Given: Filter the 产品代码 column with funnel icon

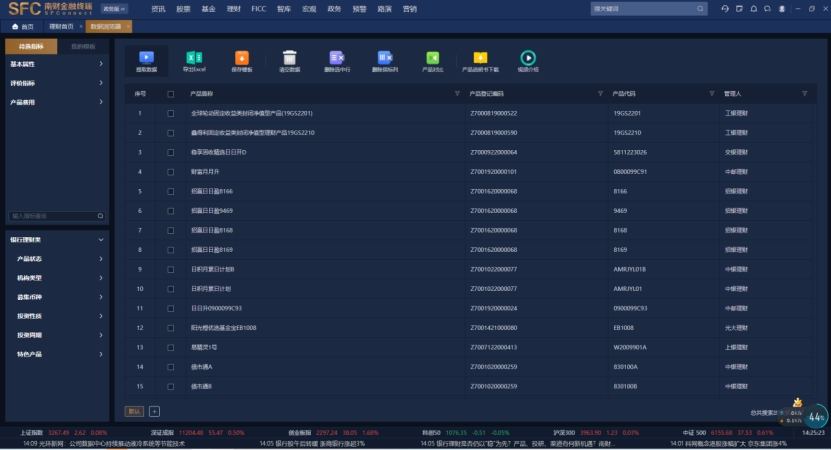Looking at the screenshot, I should 711,94.
